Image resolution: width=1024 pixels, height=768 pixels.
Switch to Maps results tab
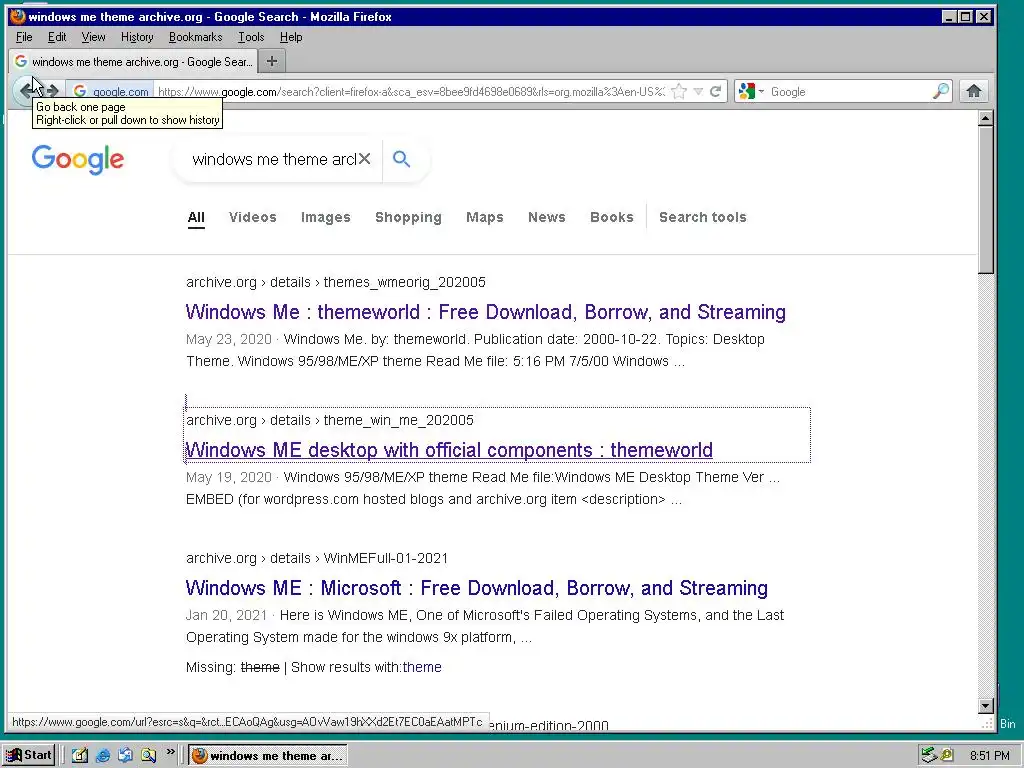[485, 217]
